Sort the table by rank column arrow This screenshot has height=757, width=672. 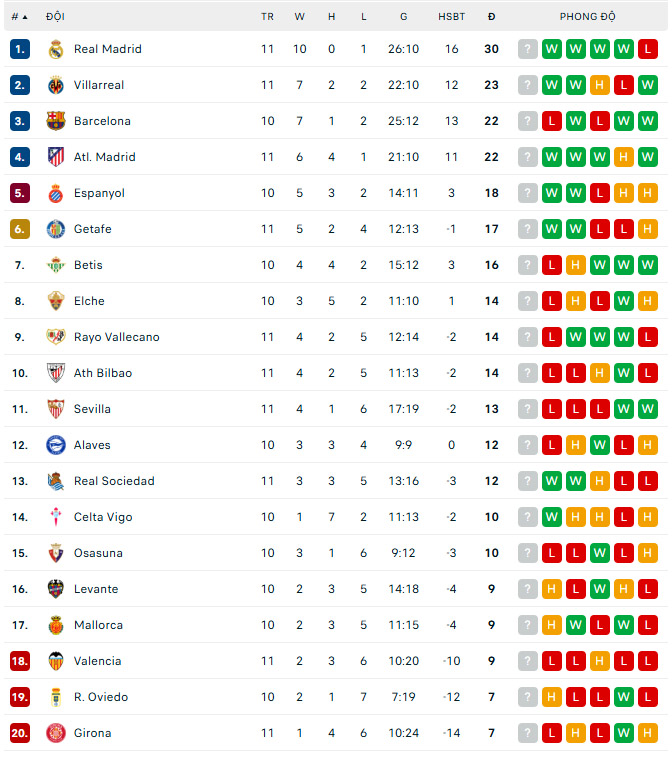(24, 17)
